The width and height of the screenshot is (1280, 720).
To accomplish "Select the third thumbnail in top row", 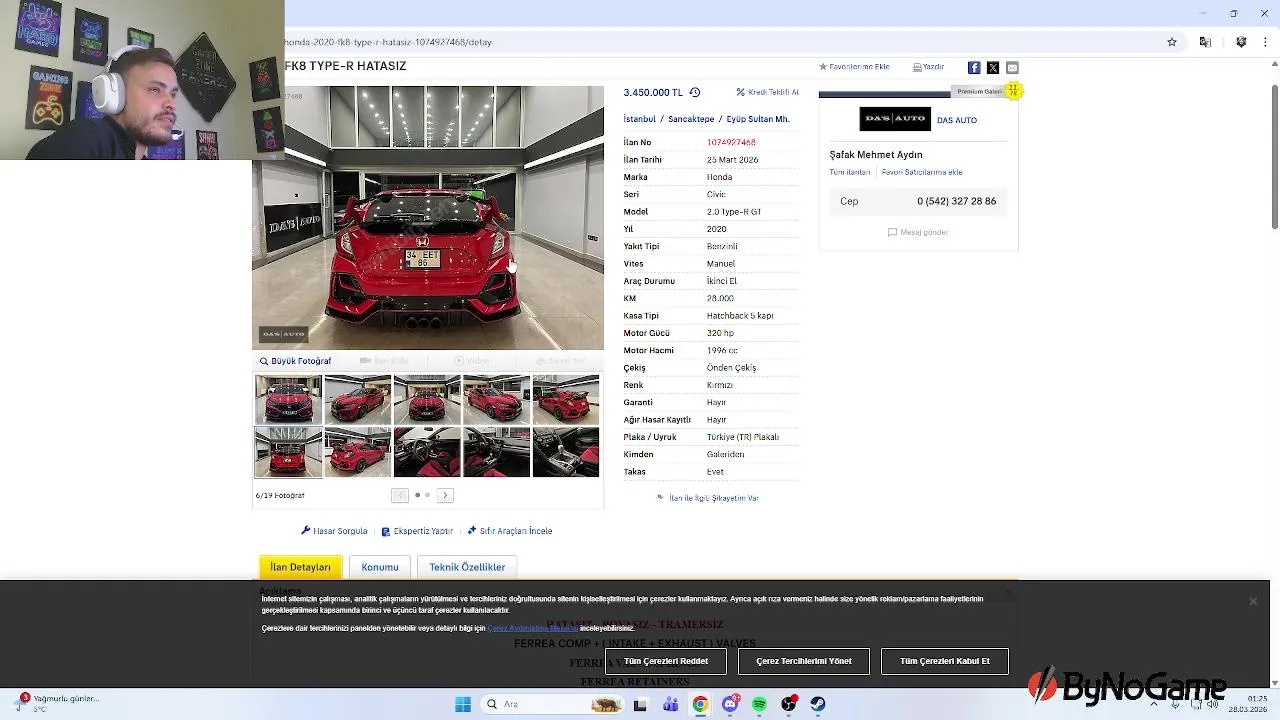I will [427, 399].
